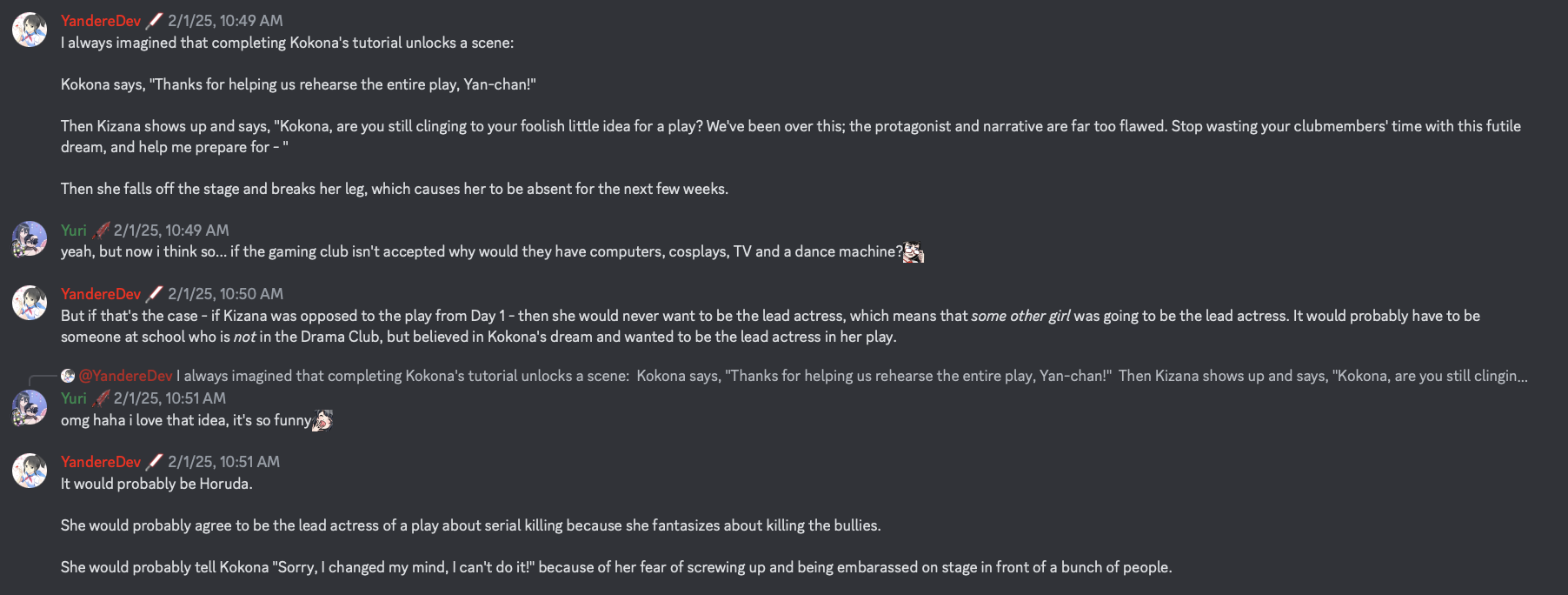Click YandereDev's avatar on the 10:51 AM message
Image resolution: width=1568 pixels, height=595 pixels.
click(x=30, y=471)
